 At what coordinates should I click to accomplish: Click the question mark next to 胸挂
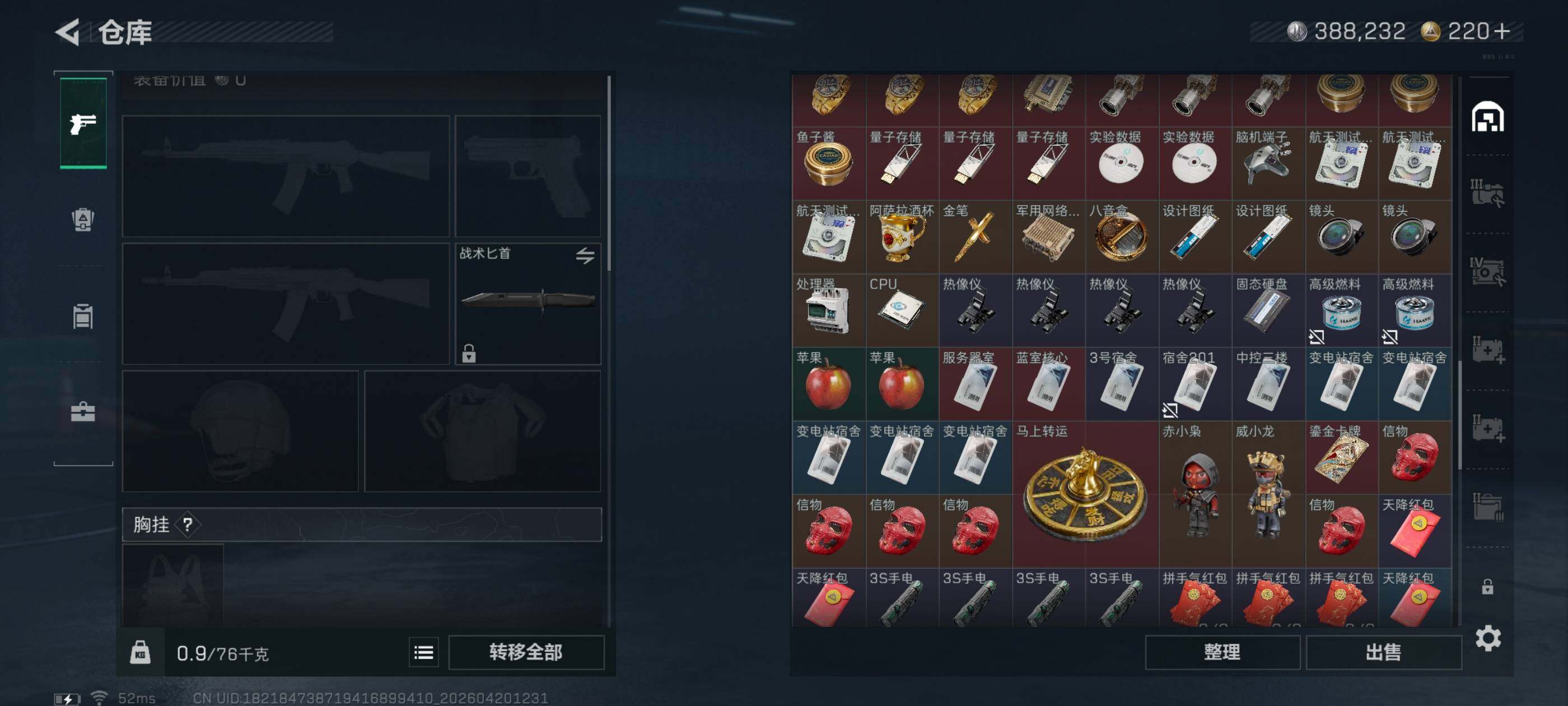point(188,524)
